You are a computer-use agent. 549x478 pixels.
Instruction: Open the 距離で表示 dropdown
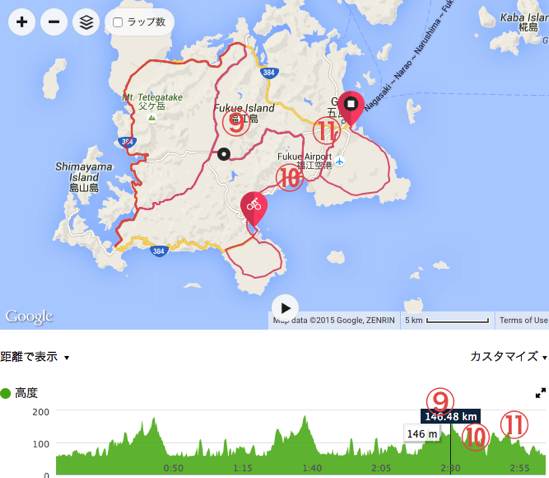click(35, 357)
